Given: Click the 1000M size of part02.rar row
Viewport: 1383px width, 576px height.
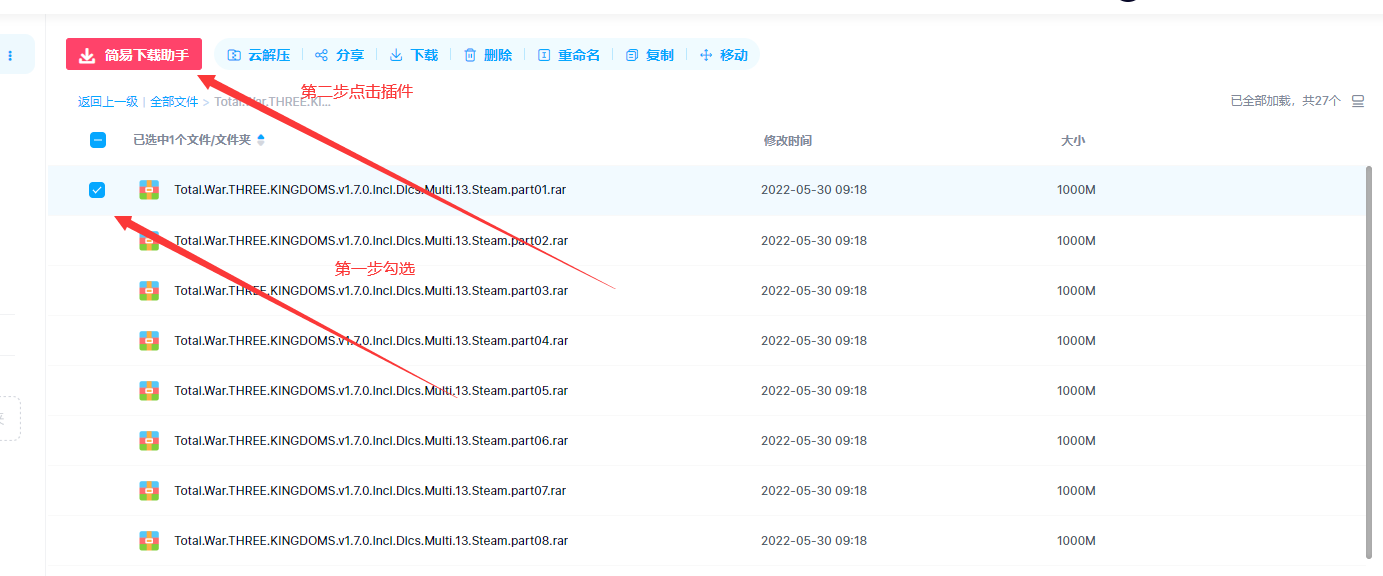Looking at the screenshot, I should tap(1076, 240).
